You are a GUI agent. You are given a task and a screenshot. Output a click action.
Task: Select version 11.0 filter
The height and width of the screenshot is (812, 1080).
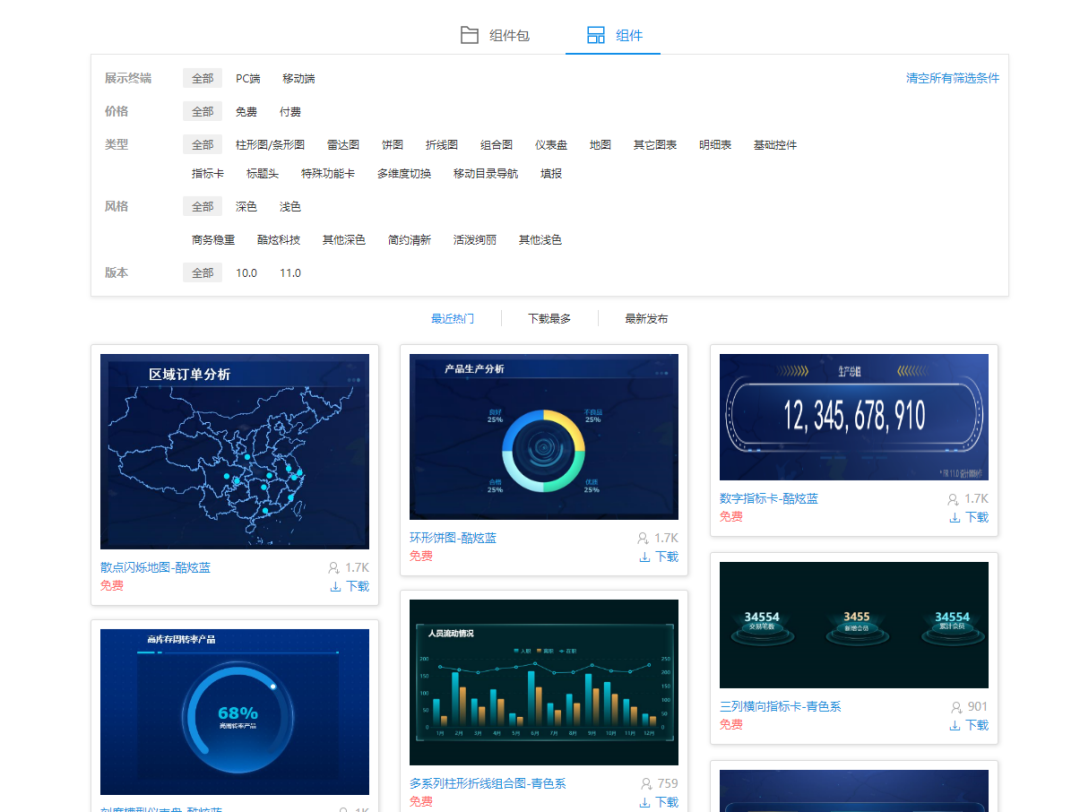click(x=290, y=272)
